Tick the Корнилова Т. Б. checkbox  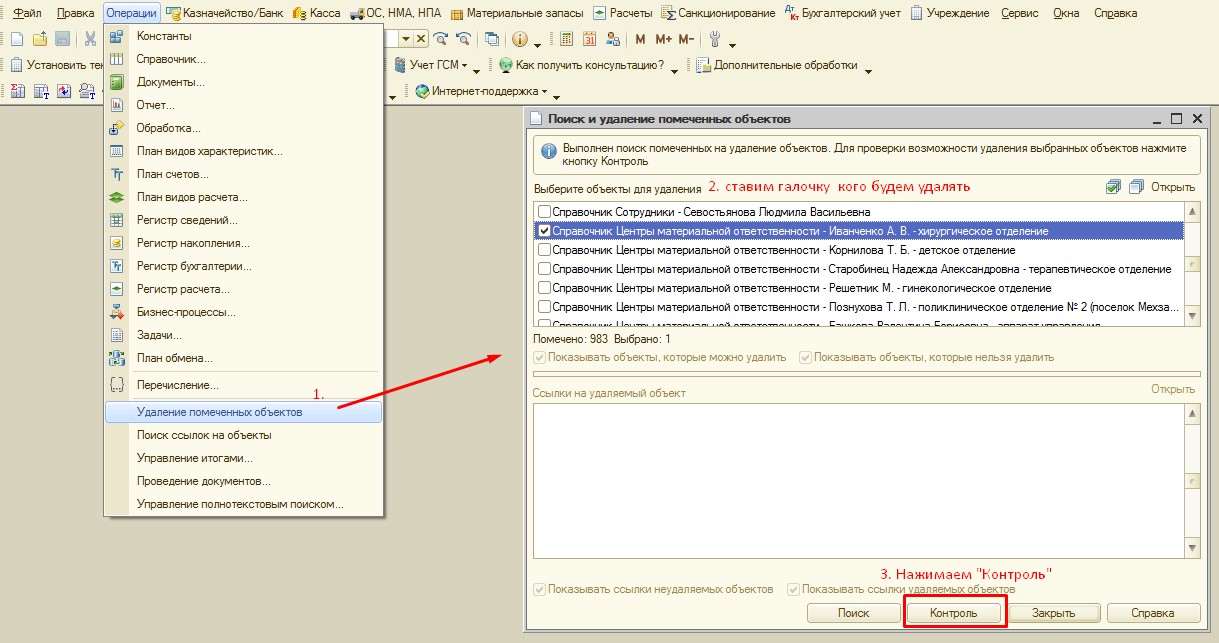tap(544, 250)
